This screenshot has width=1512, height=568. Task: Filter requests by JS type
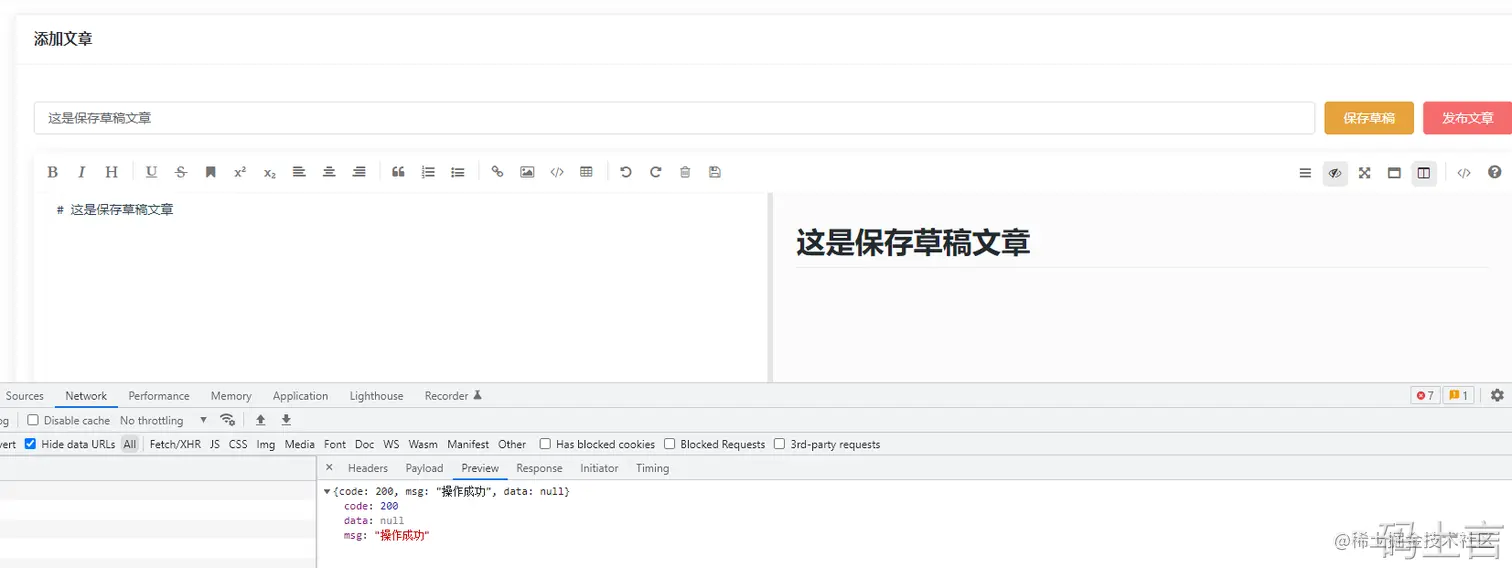pos(215,444)
